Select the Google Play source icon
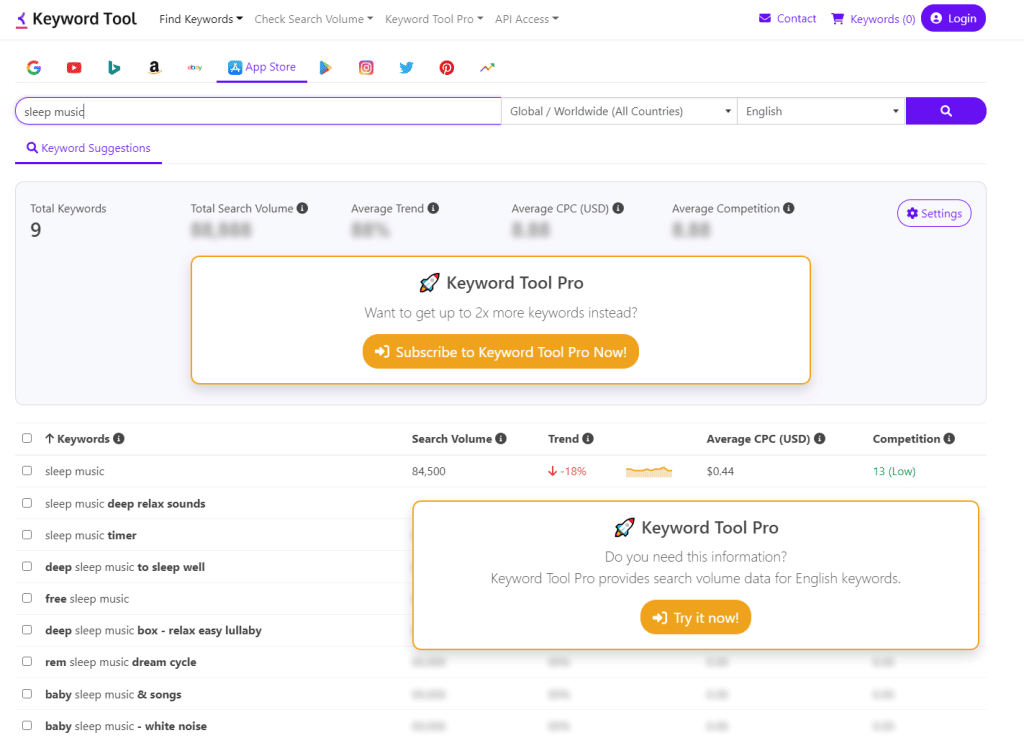Image resolution: width=1024 pixels, height=756 pixels. pyautogui.click(x=325, y=66)
